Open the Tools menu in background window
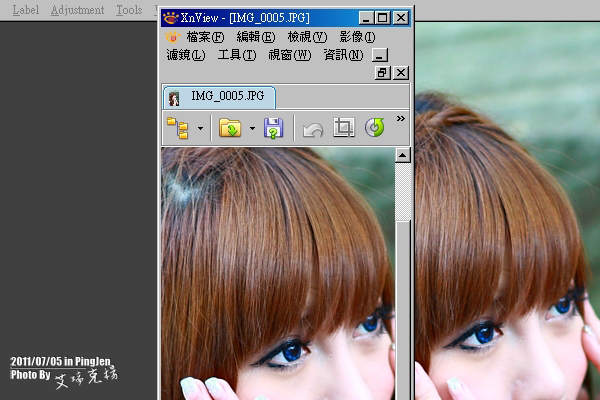Screen dimensions: 600x400 [x=129, y=10]
